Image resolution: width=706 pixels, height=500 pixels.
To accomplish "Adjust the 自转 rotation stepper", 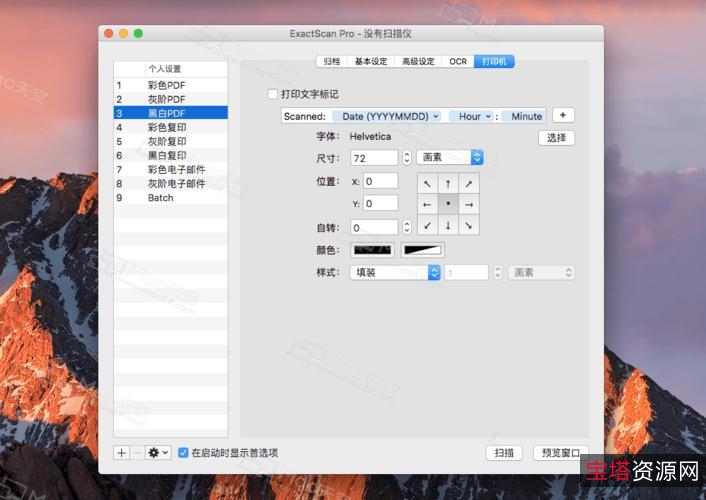I will [x=407, y=227].
